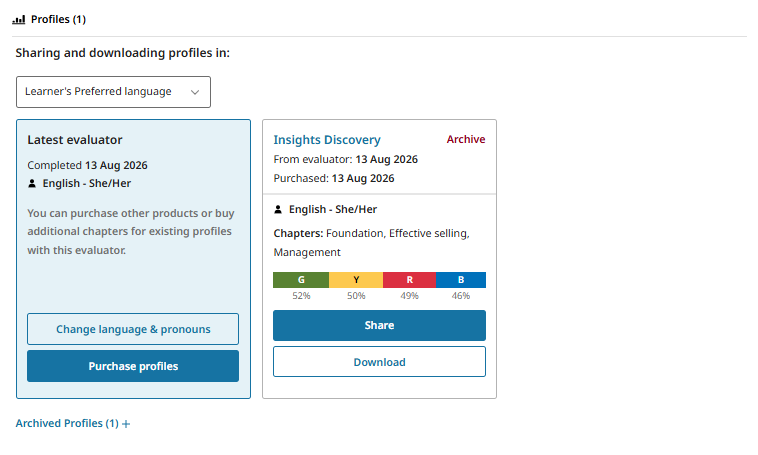758x455 pixels.
Task: Click Change language & pronouns button
Action: click(x=133, y=329)
